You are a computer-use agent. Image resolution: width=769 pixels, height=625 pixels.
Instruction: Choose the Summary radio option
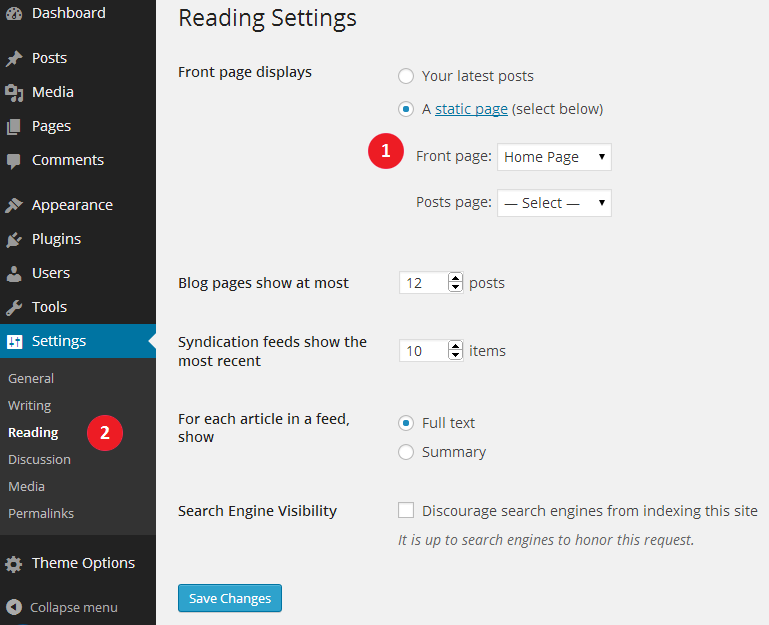pyautogui.click(x=406, y=452)
